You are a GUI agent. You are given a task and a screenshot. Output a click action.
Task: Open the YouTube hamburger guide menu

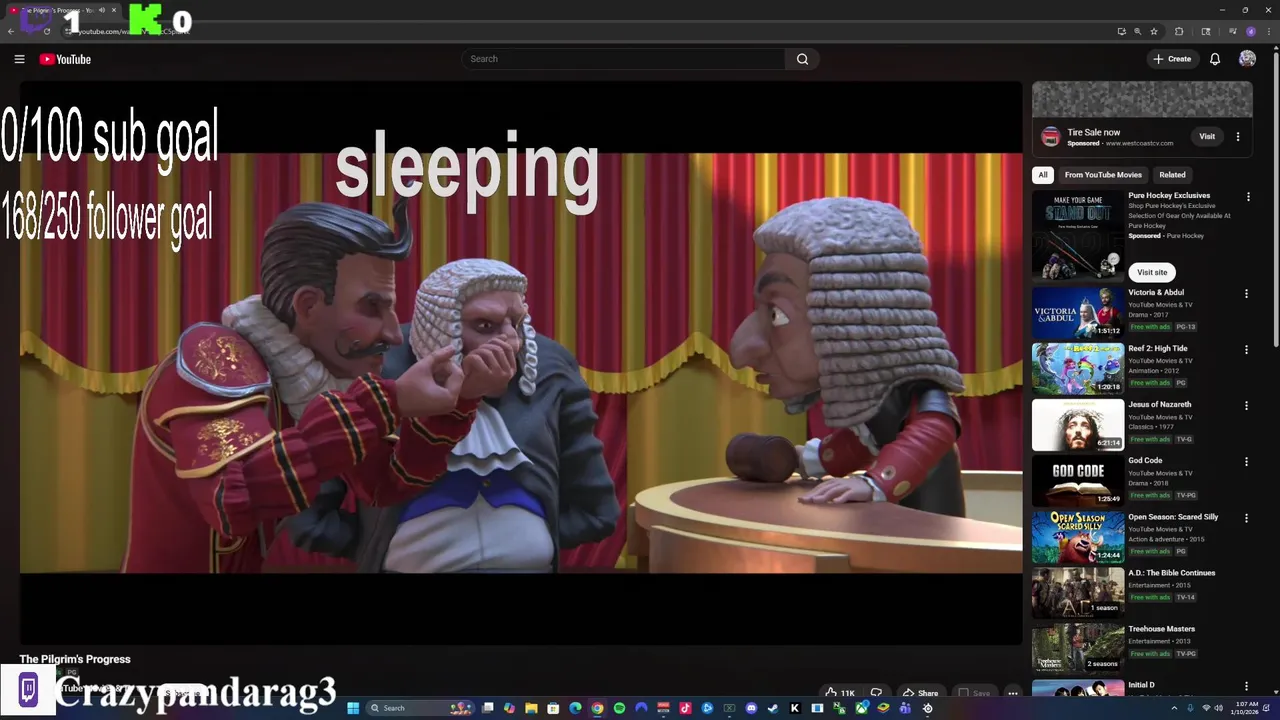tap(19, 59)
